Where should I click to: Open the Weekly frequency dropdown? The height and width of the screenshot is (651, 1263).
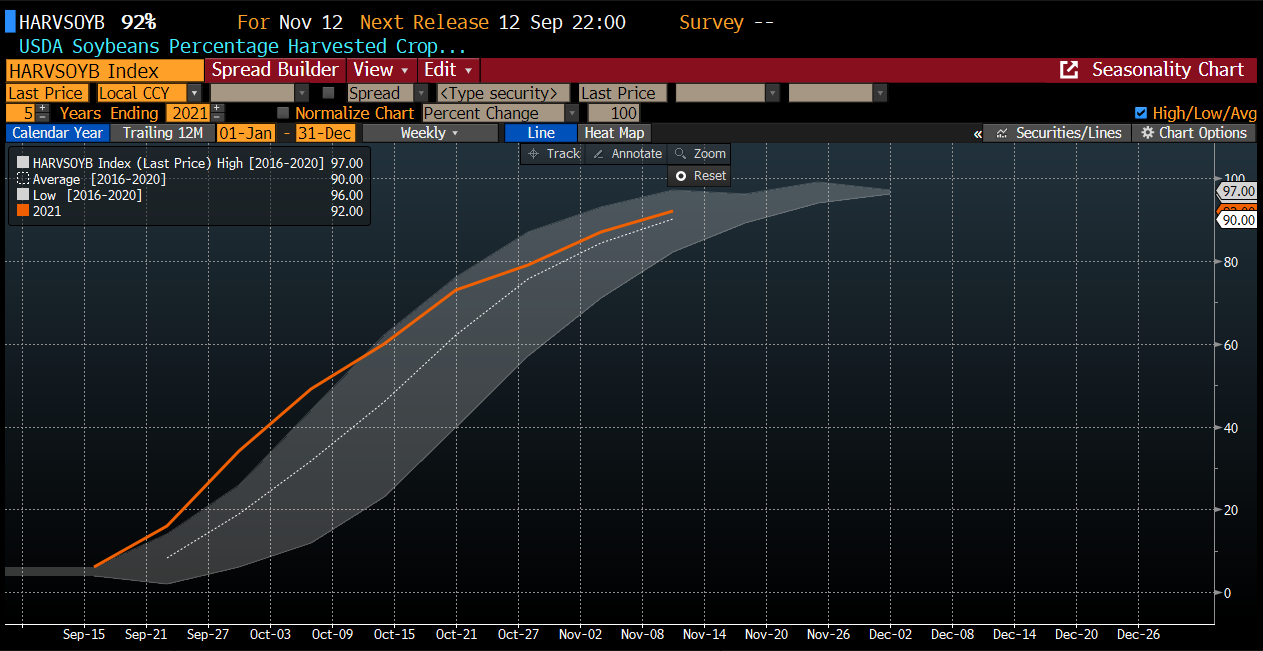[429, 133]
